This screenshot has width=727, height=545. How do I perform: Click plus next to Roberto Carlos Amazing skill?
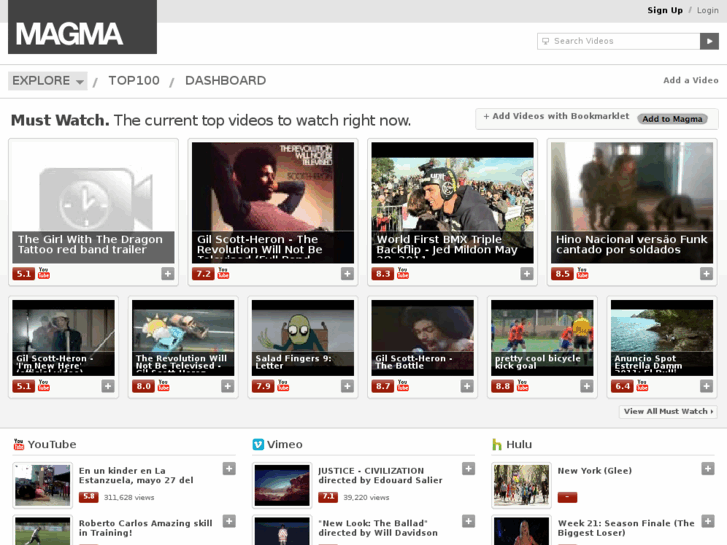coord(229,521)
